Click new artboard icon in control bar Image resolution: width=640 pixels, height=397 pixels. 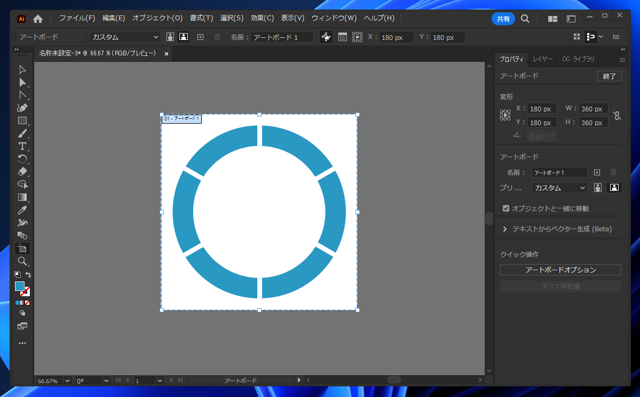200,37
